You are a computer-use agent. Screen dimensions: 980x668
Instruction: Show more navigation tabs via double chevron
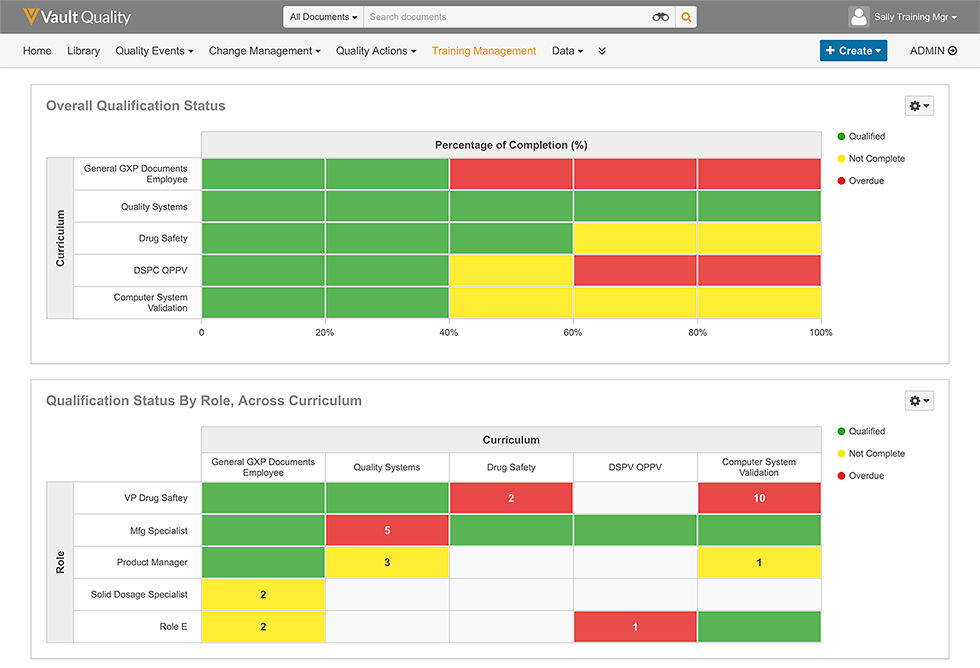[x=602, y=51]
